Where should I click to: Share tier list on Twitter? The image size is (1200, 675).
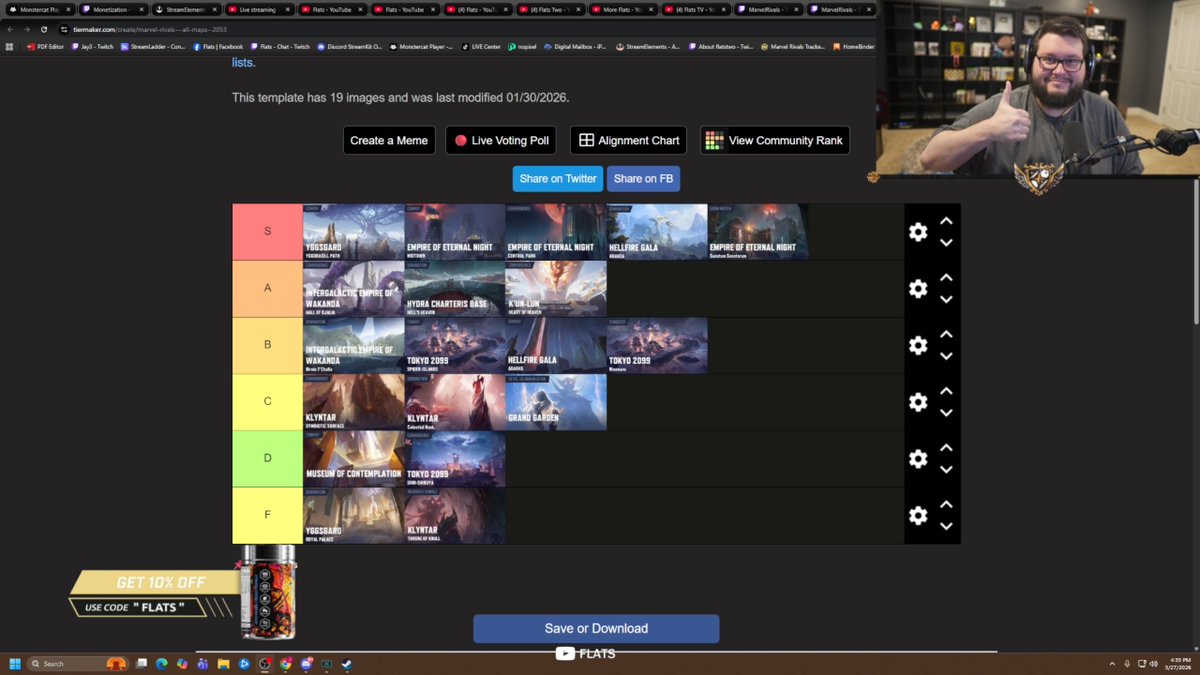558,178
